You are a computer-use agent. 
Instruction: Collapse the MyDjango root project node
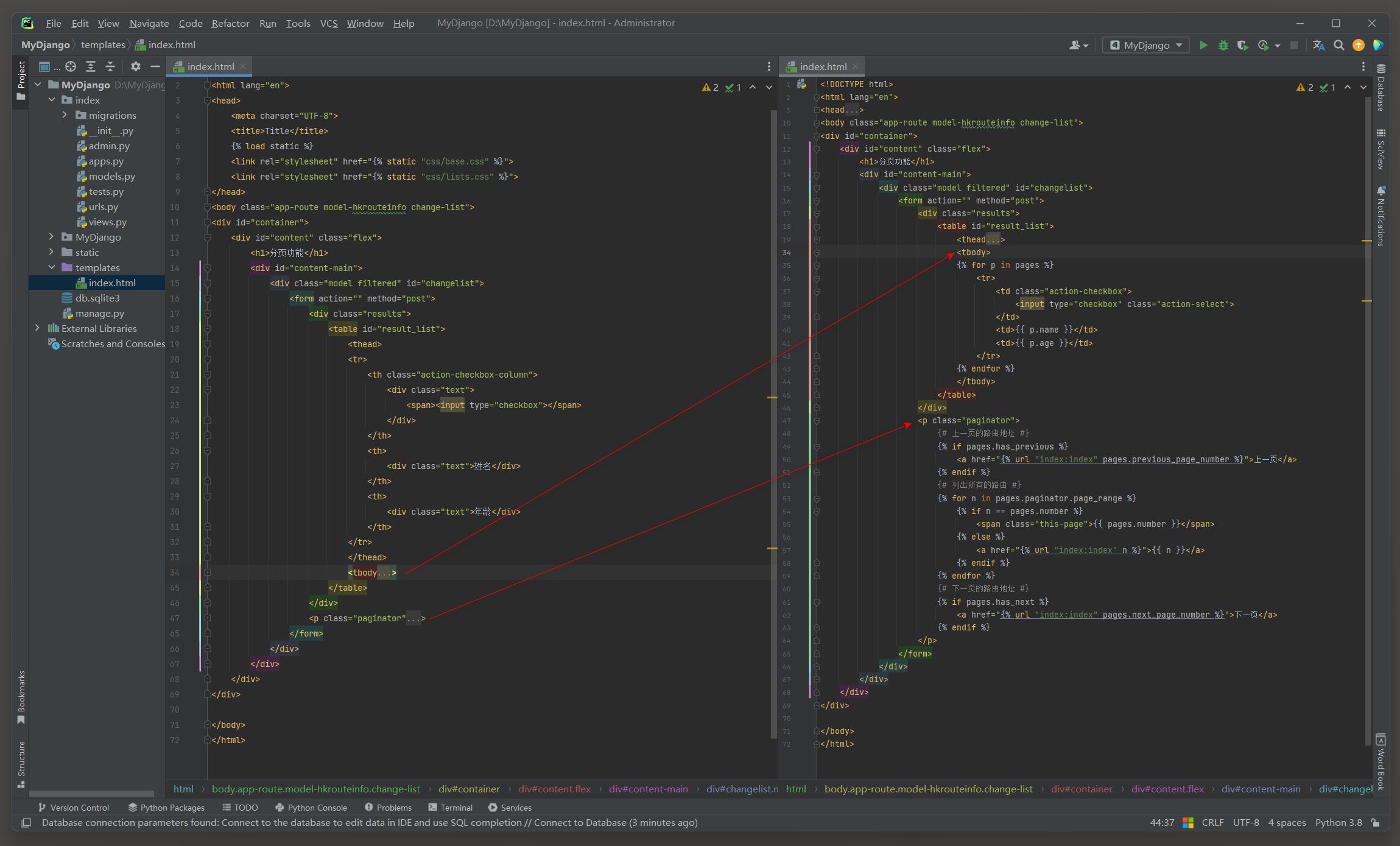click(38, 85)
